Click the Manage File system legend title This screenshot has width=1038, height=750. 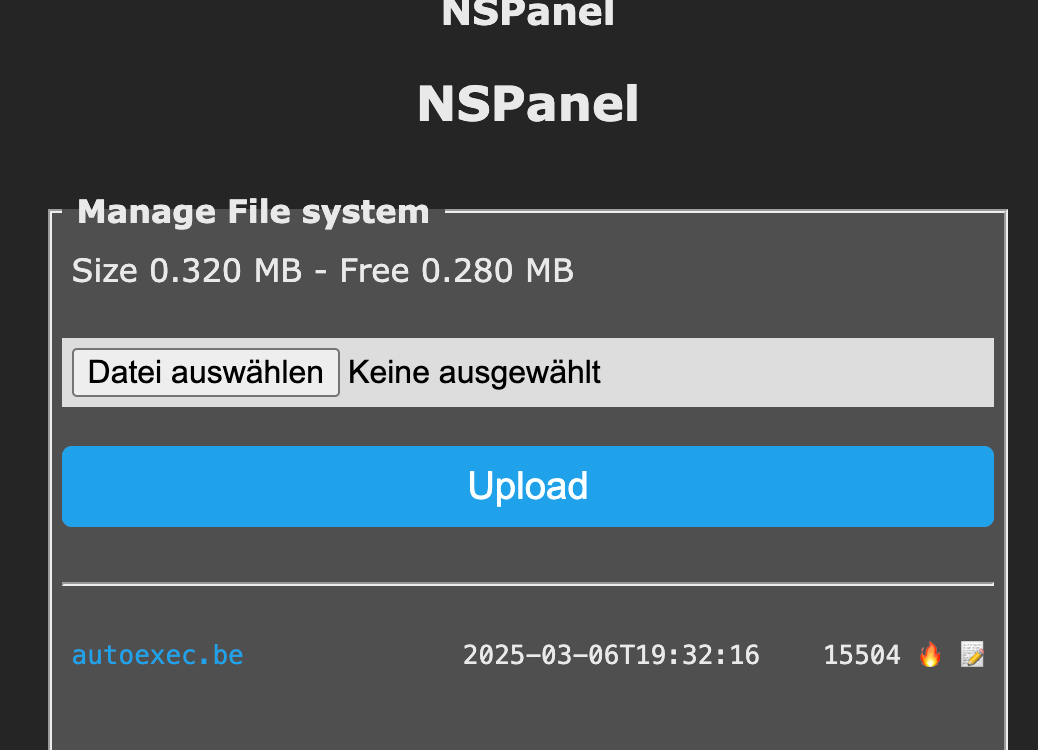[x=253, y=212]
